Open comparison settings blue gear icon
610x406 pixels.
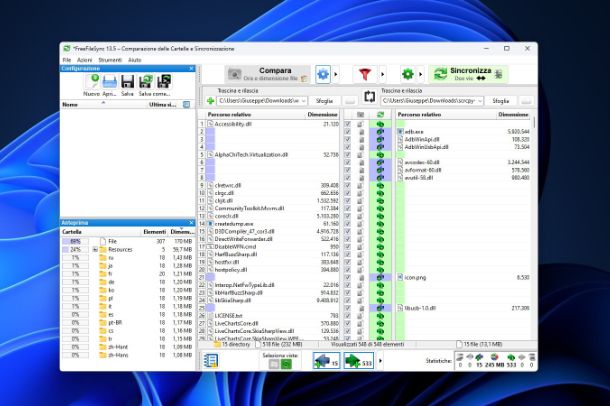click(323, 74)
